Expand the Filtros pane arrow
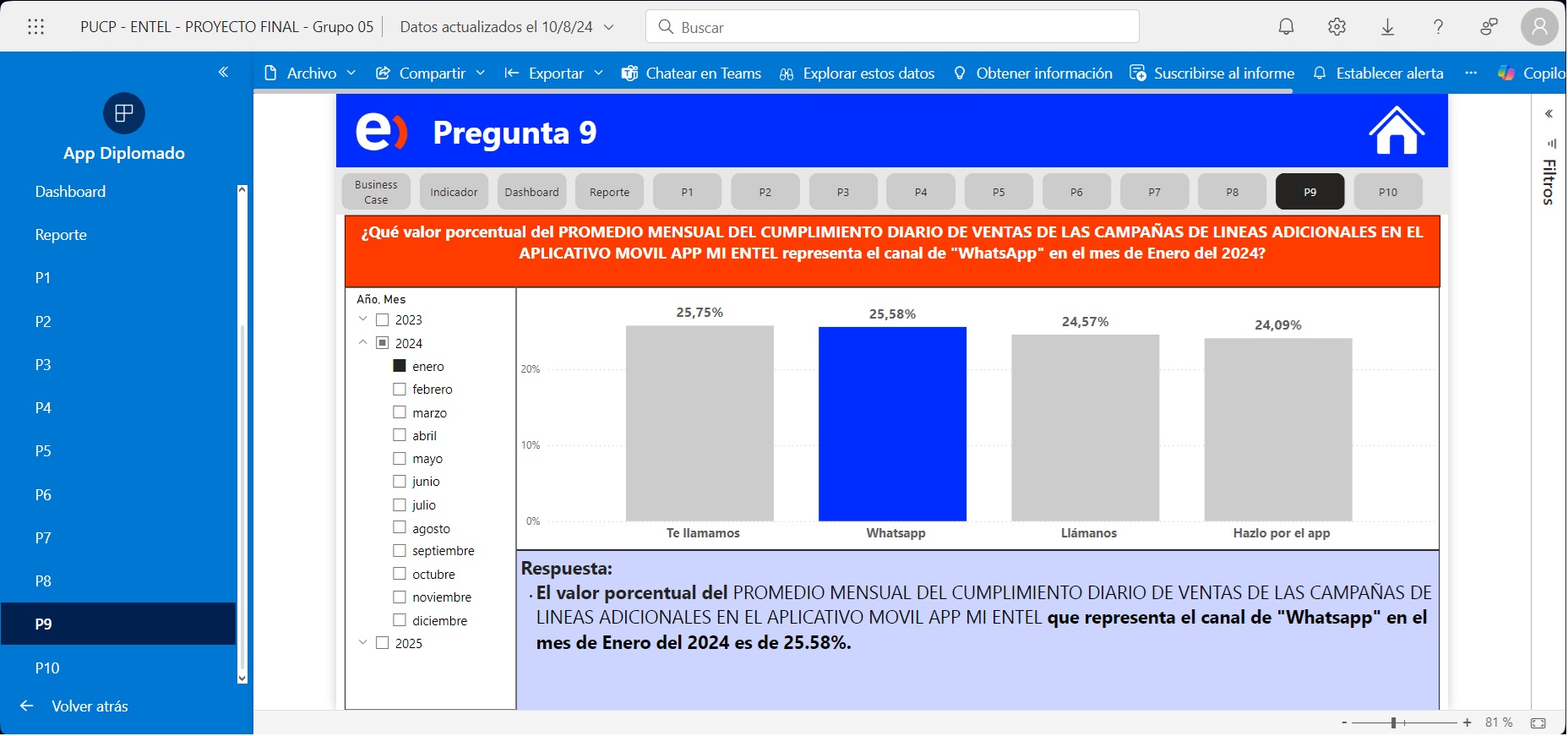 pyautogui.click(x=1550, y=114)
